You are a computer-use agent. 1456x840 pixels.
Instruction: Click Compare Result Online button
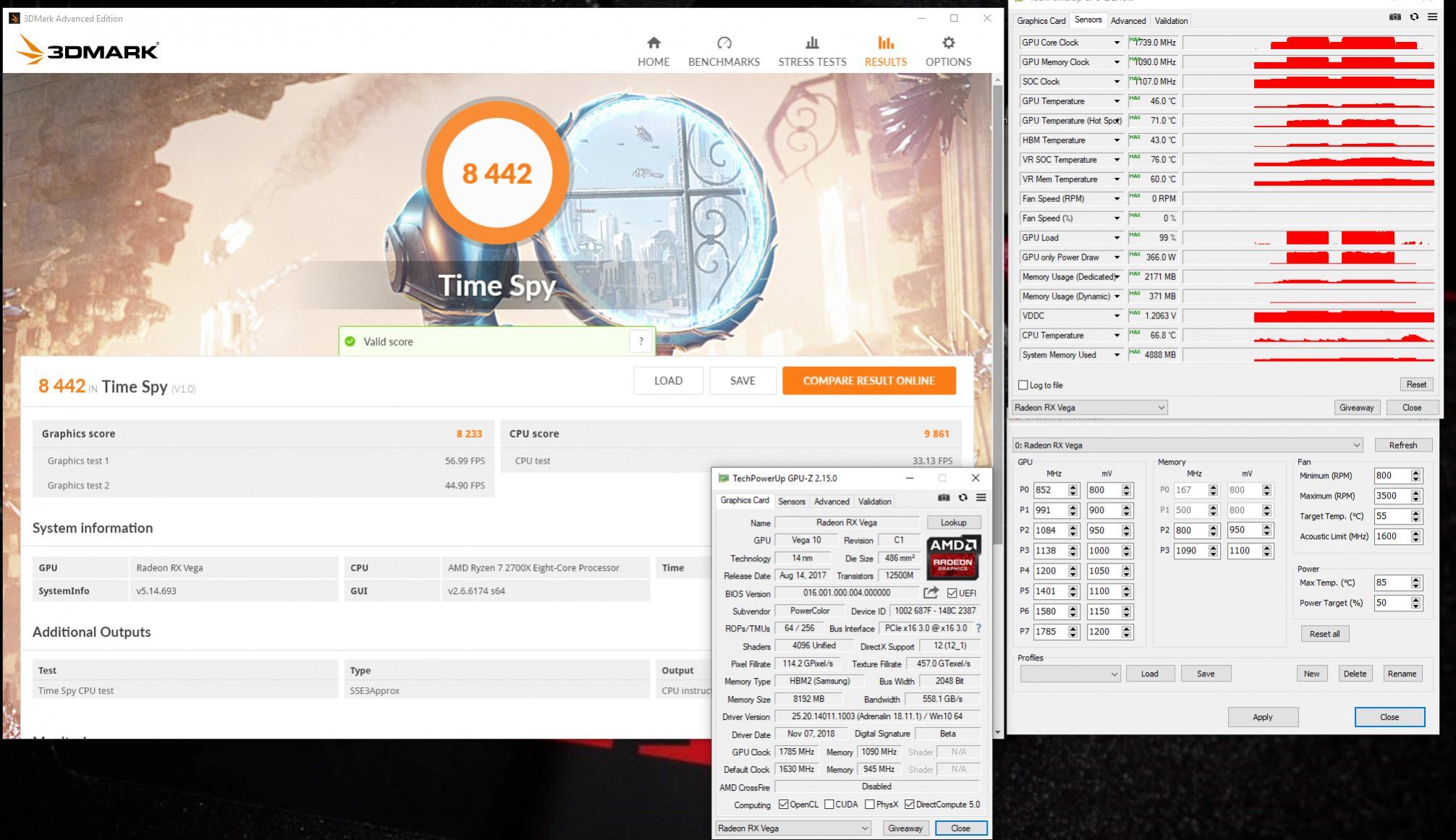pyautogui.click(x=868, y=381)
